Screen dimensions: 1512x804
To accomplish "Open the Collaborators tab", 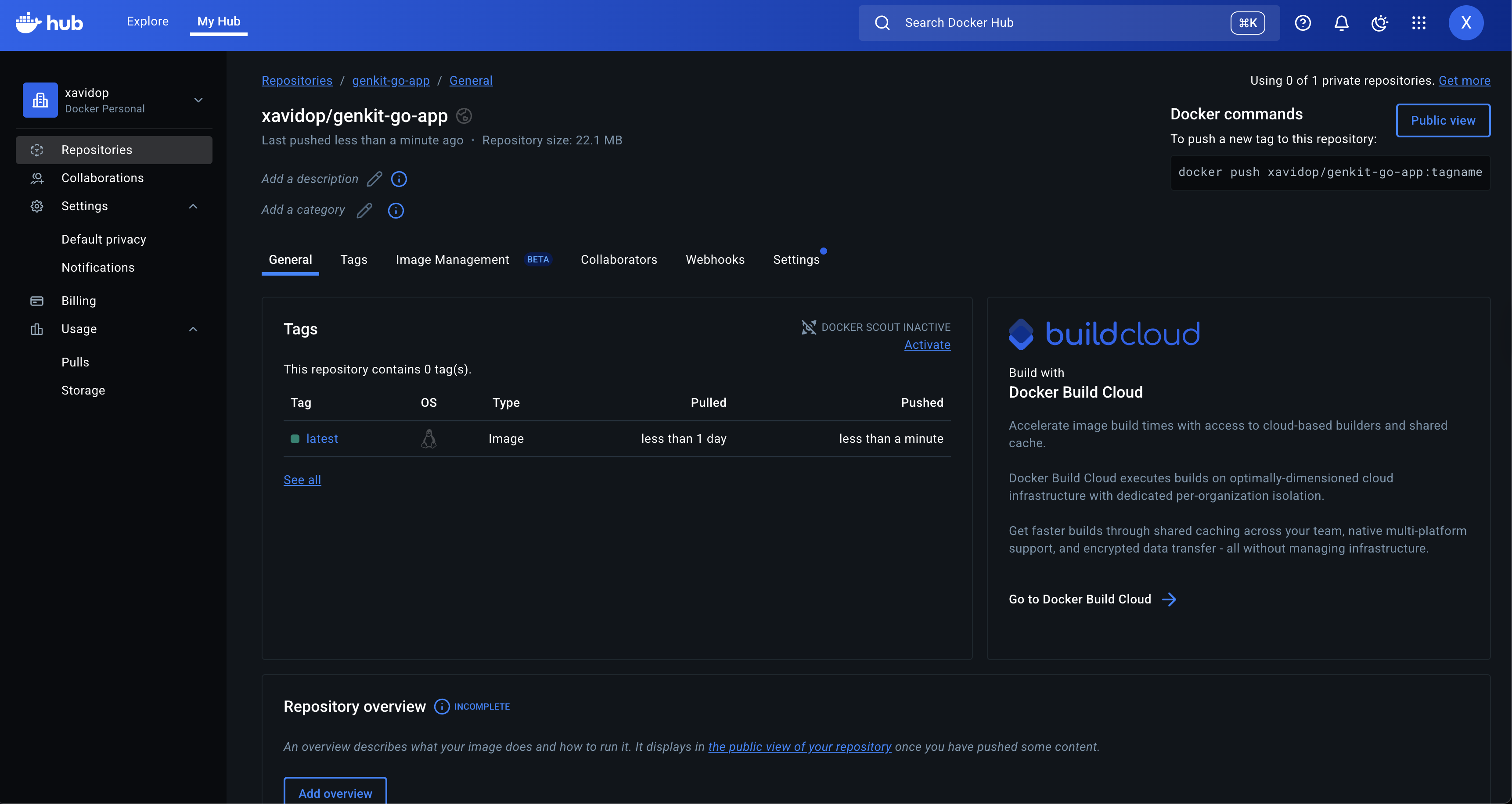I will (619, 259).
